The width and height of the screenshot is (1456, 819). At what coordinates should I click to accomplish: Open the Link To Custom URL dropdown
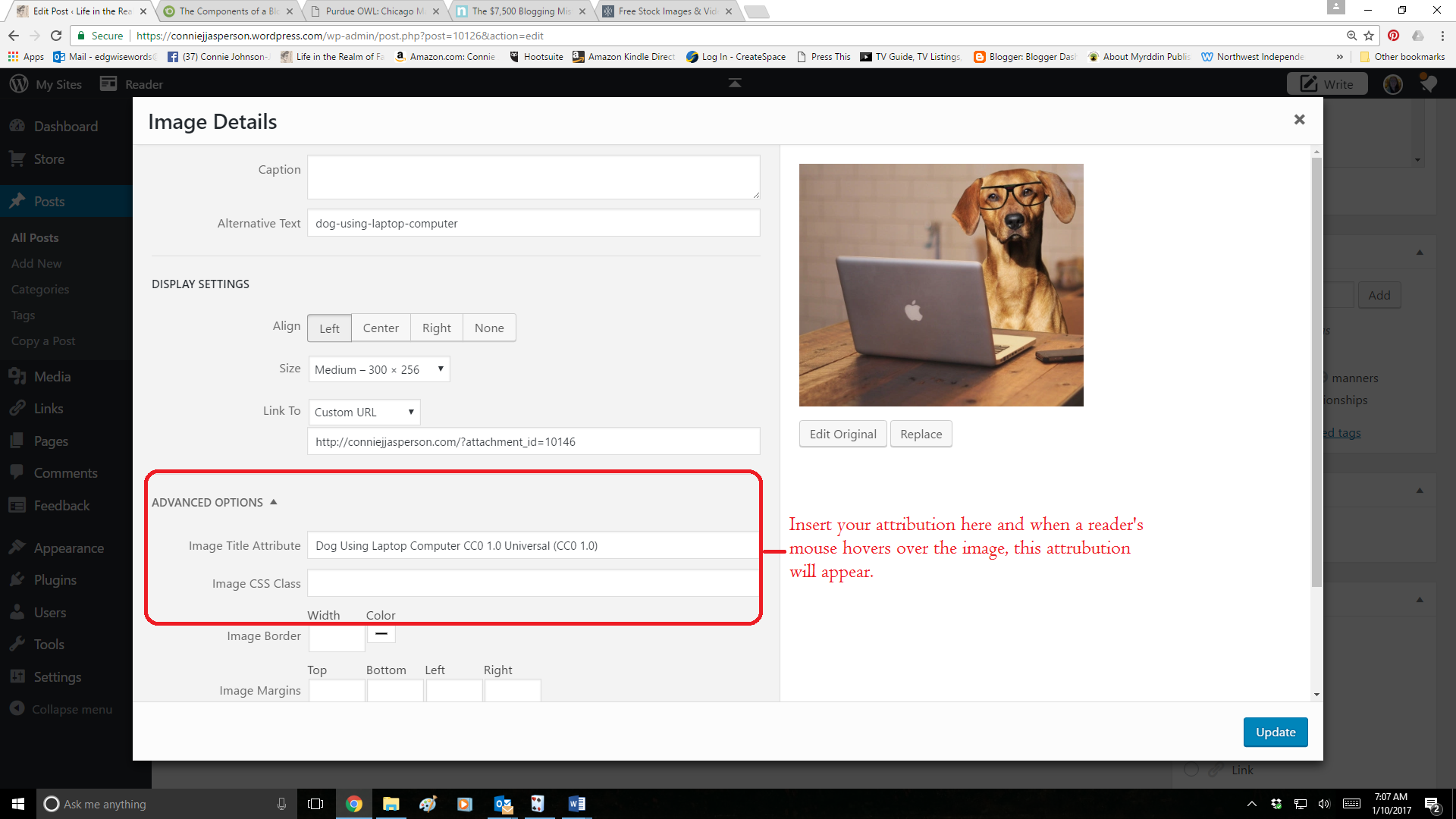pos(364,412)
